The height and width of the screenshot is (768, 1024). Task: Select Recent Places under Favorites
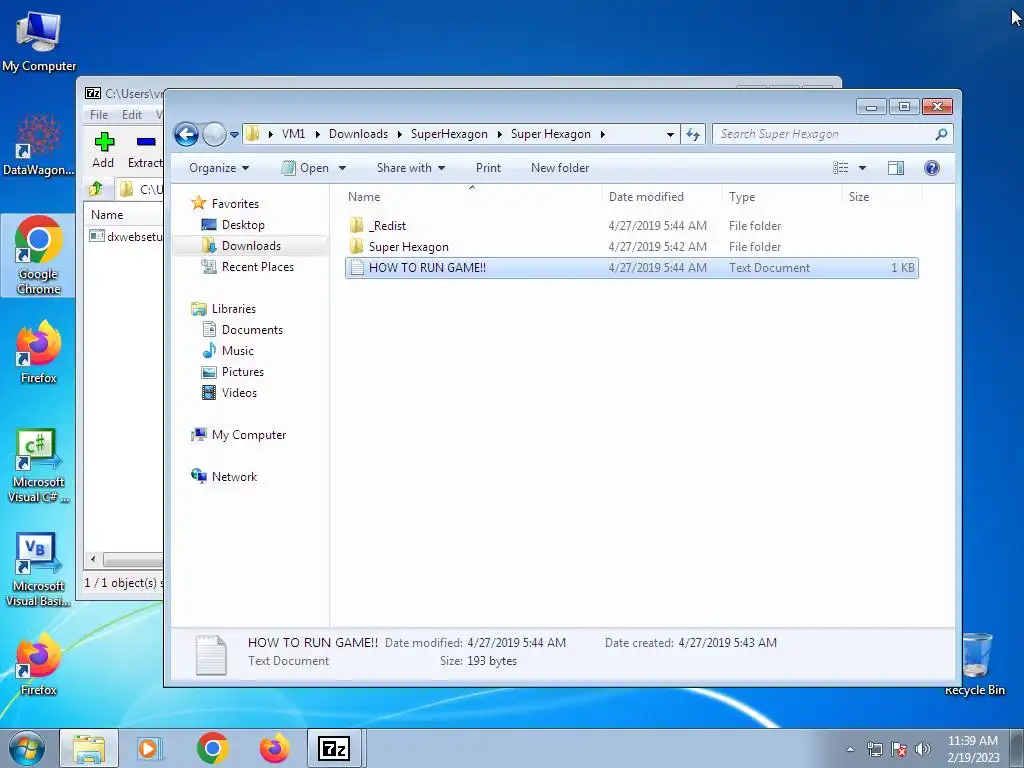click(x=257, y=266)
